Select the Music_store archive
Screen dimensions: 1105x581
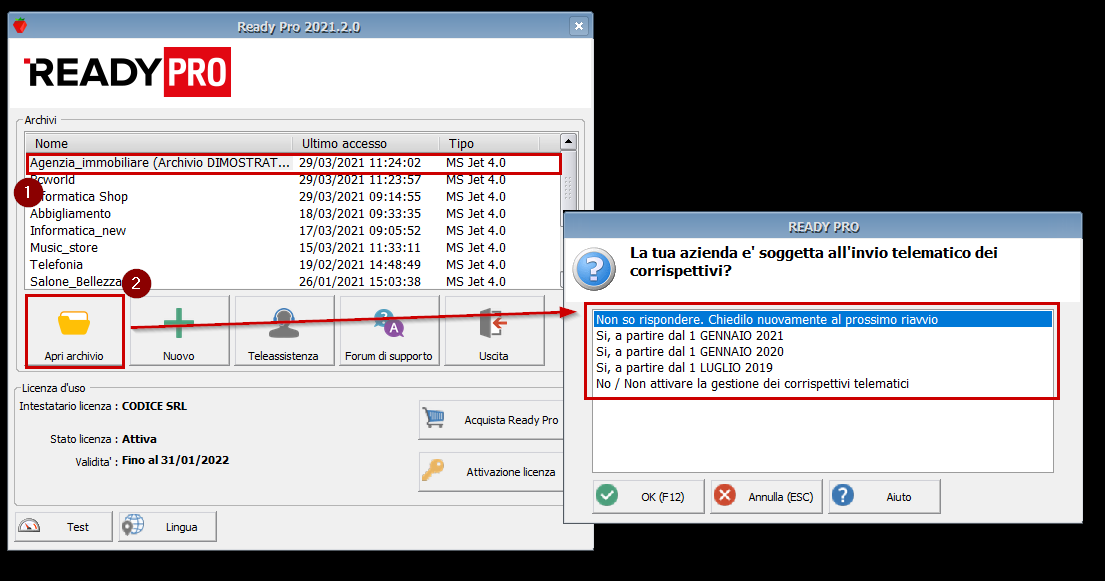click(x=292, y=247)
